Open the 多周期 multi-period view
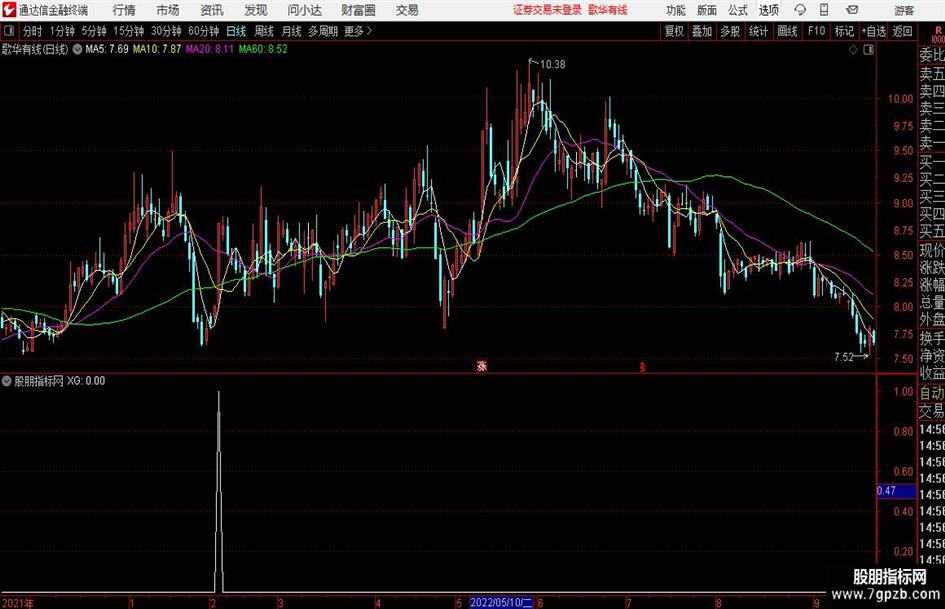The height and width of the screenshot is (609, 945). coord(323,31)
